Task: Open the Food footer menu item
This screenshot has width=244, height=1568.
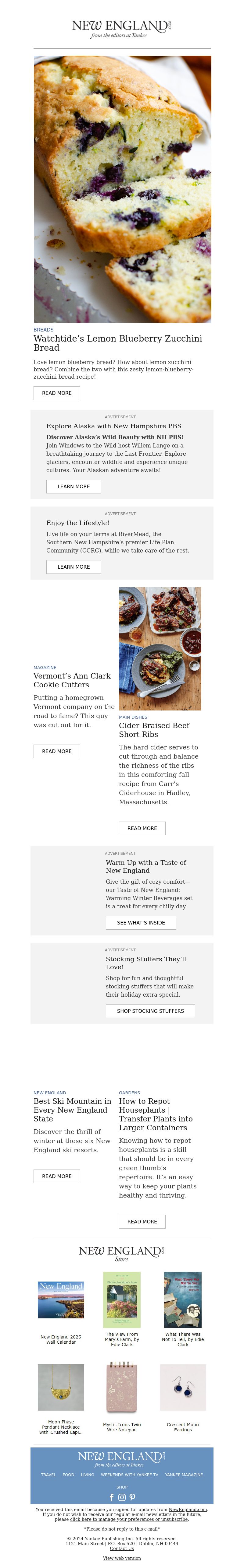Action: (x=68, y=1475)
